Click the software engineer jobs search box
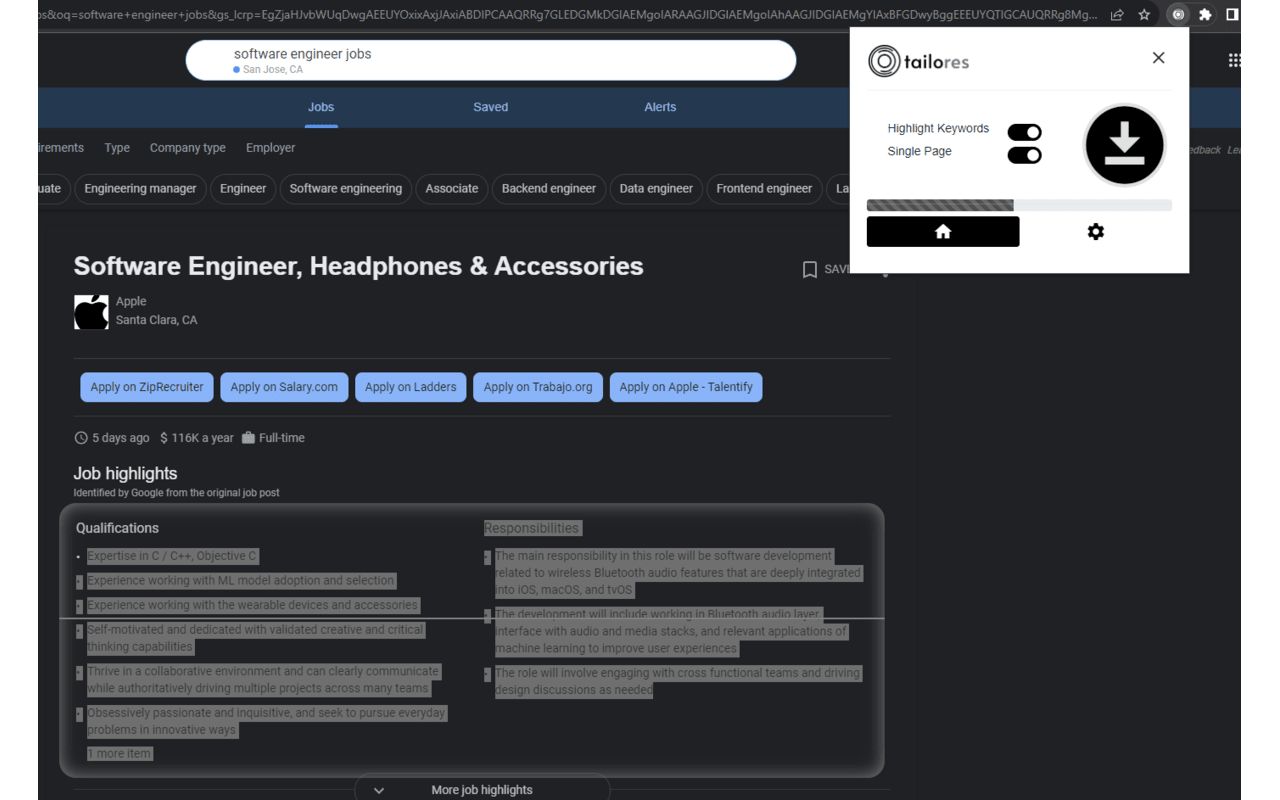Image resolution: width=1280 pixels, height=800 pixels. [x=491, y=60]
